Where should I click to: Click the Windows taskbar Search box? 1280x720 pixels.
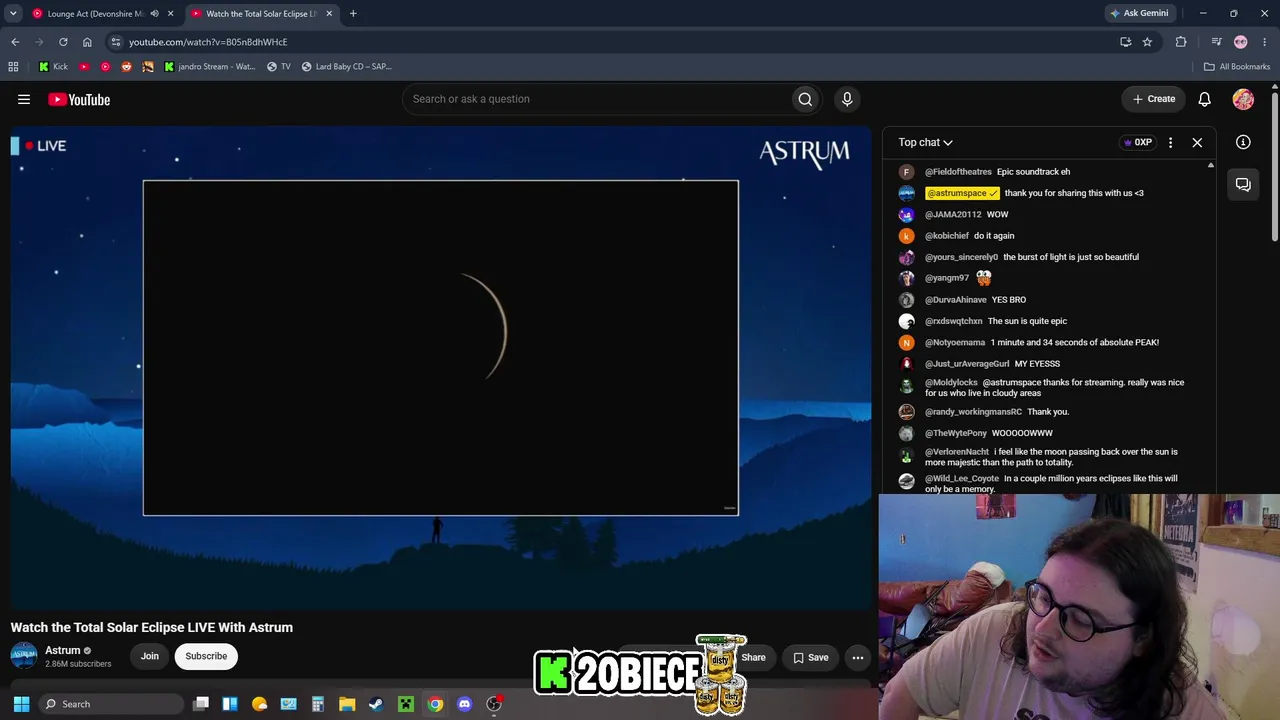click(x=111, y=704)
